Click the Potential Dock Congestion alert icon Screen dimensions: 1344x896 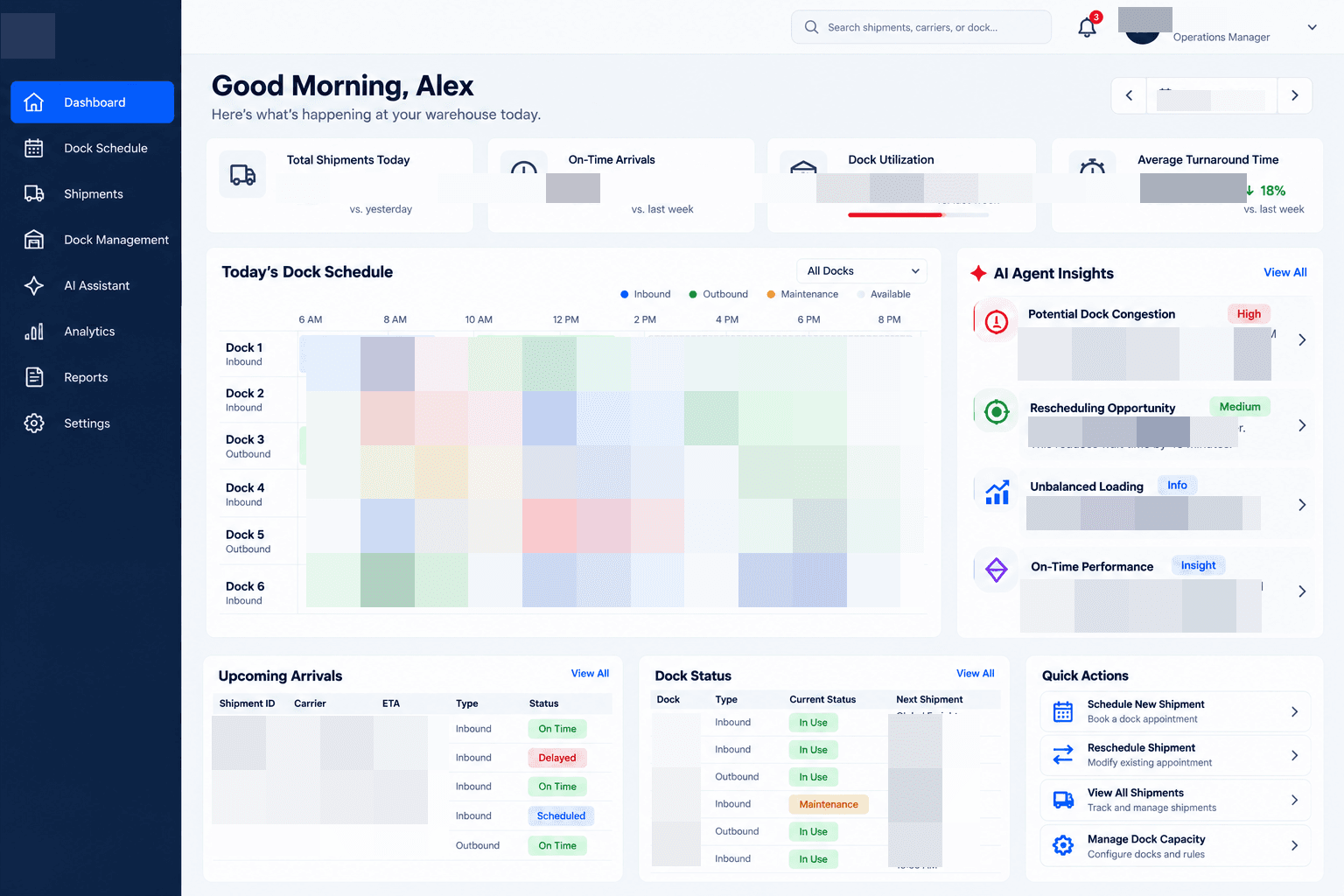tap(996, 322)
